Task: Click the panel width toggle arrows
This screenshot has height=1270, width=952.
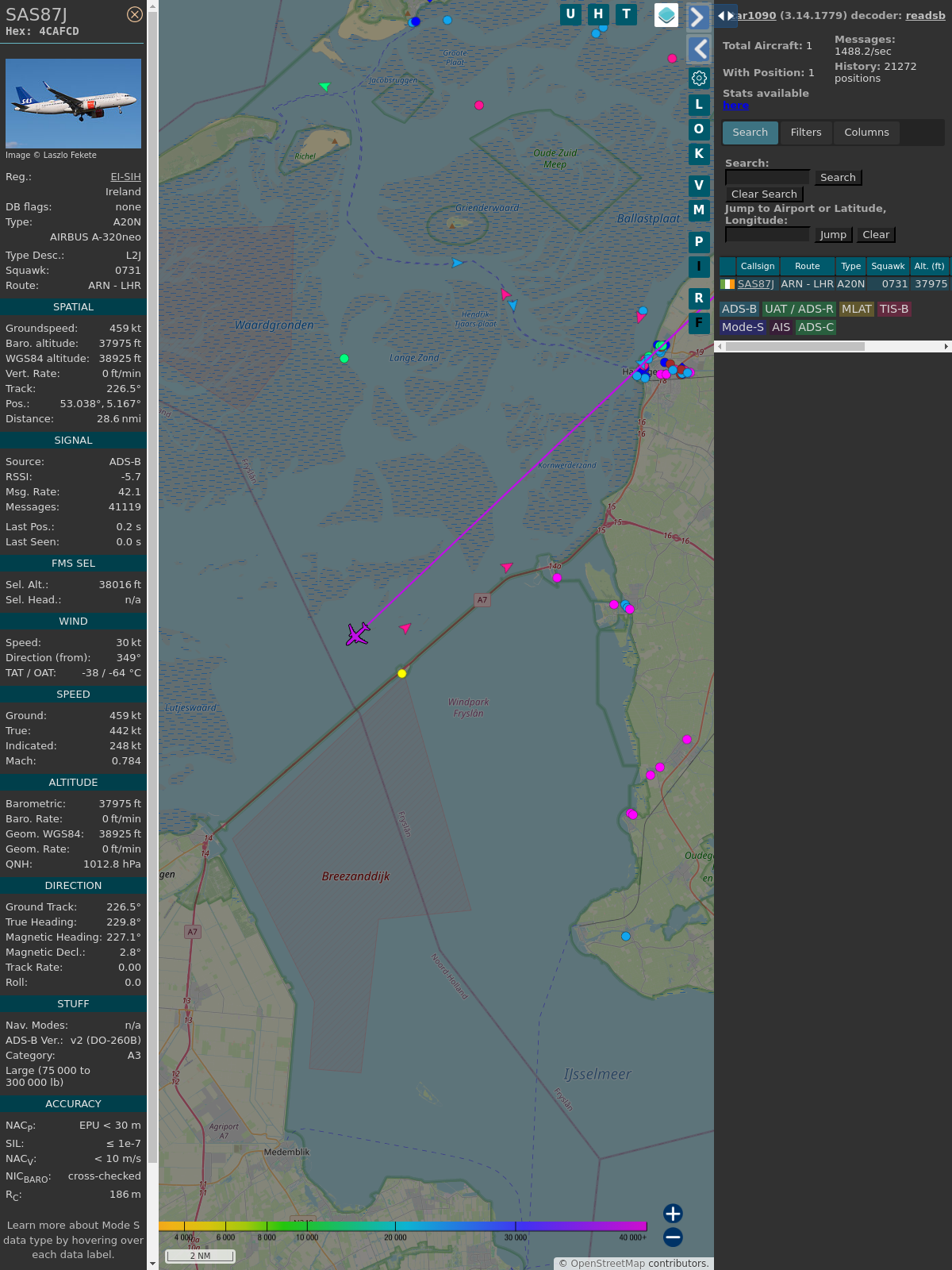Action: click(726, 16)
